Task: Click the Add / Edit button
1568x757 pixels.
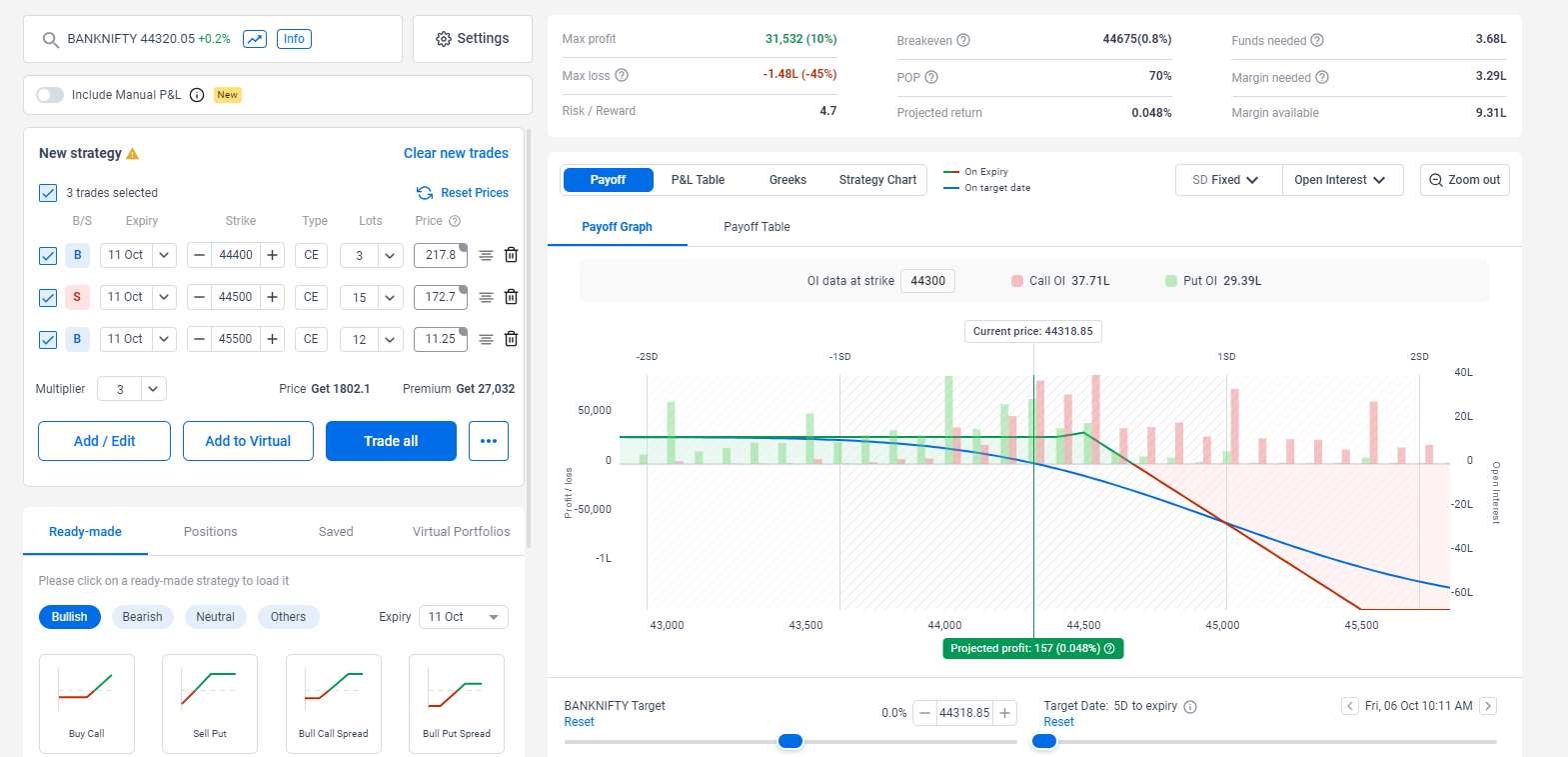Action: [104, 441]
